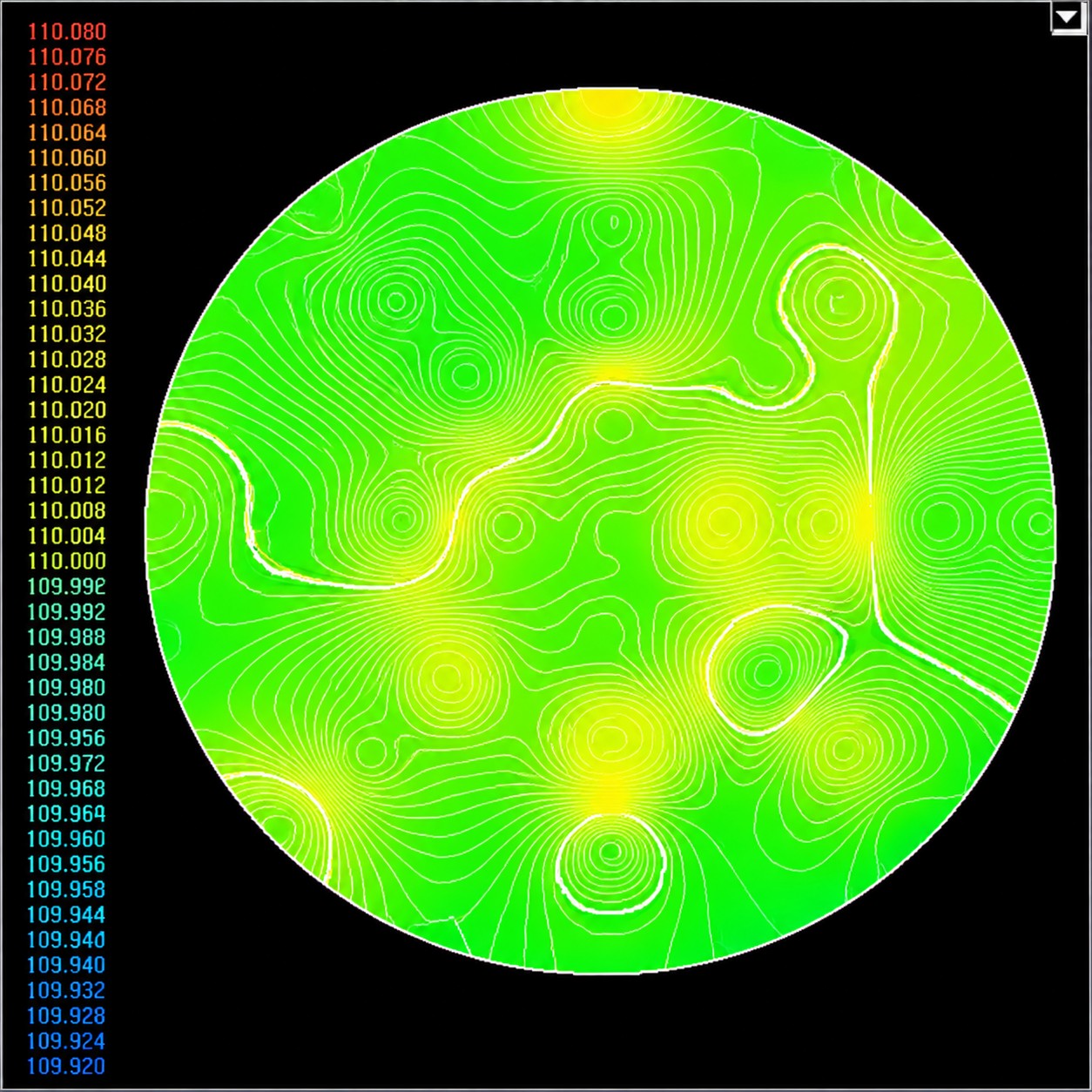1092x1092 pixels.
Task: Pick legend value 110.024
Action: pos(67,385)
